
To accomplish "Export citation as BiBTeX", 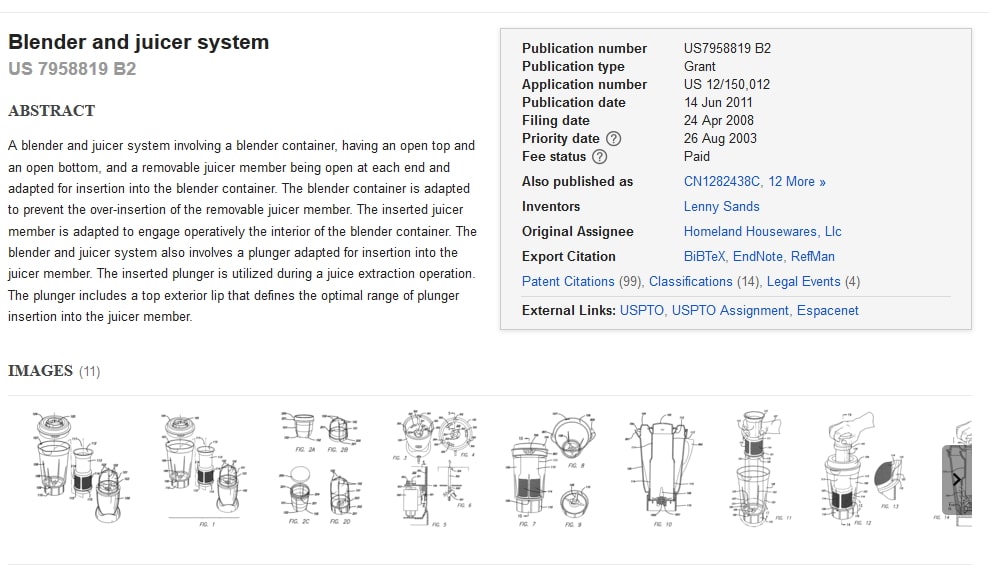I will tap(705, 257).
